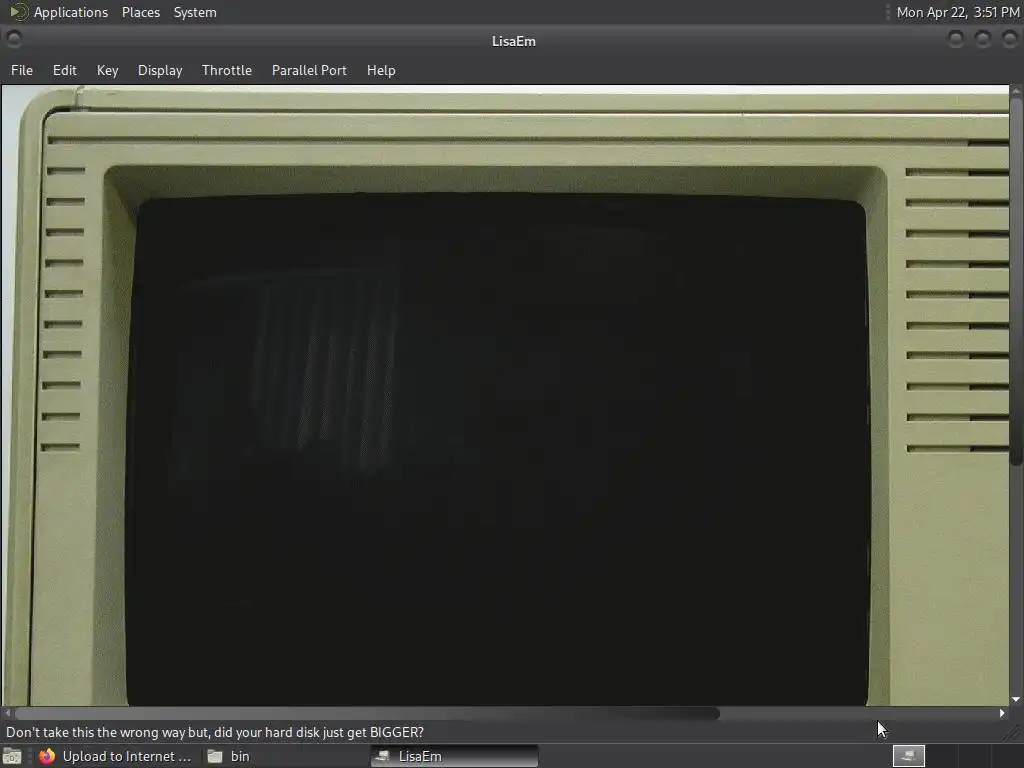
Task: Click the Lisa's dark CRT screen
Action: pyautogui.click(x=498, y=449)
